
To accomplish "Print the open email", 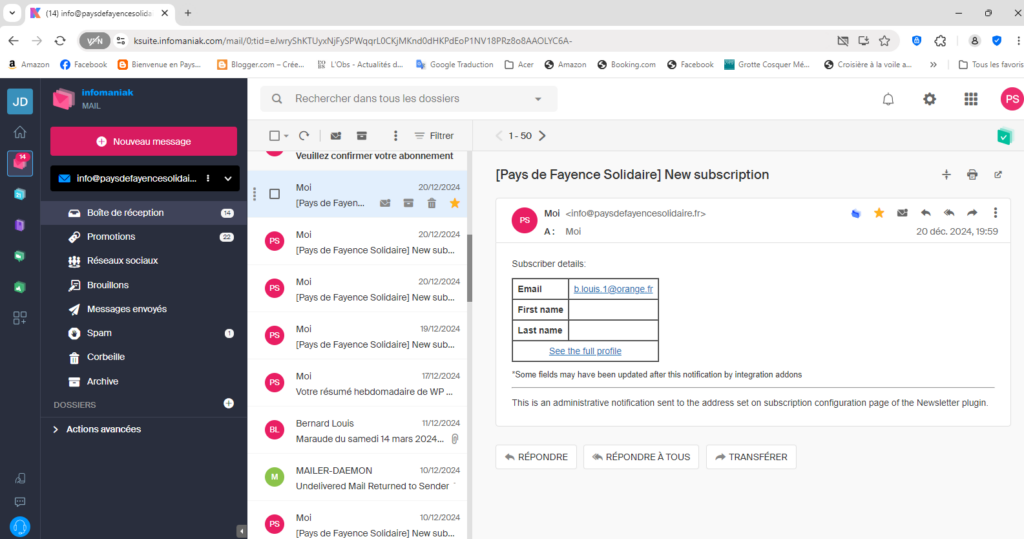I will click(x=972, y=174).
